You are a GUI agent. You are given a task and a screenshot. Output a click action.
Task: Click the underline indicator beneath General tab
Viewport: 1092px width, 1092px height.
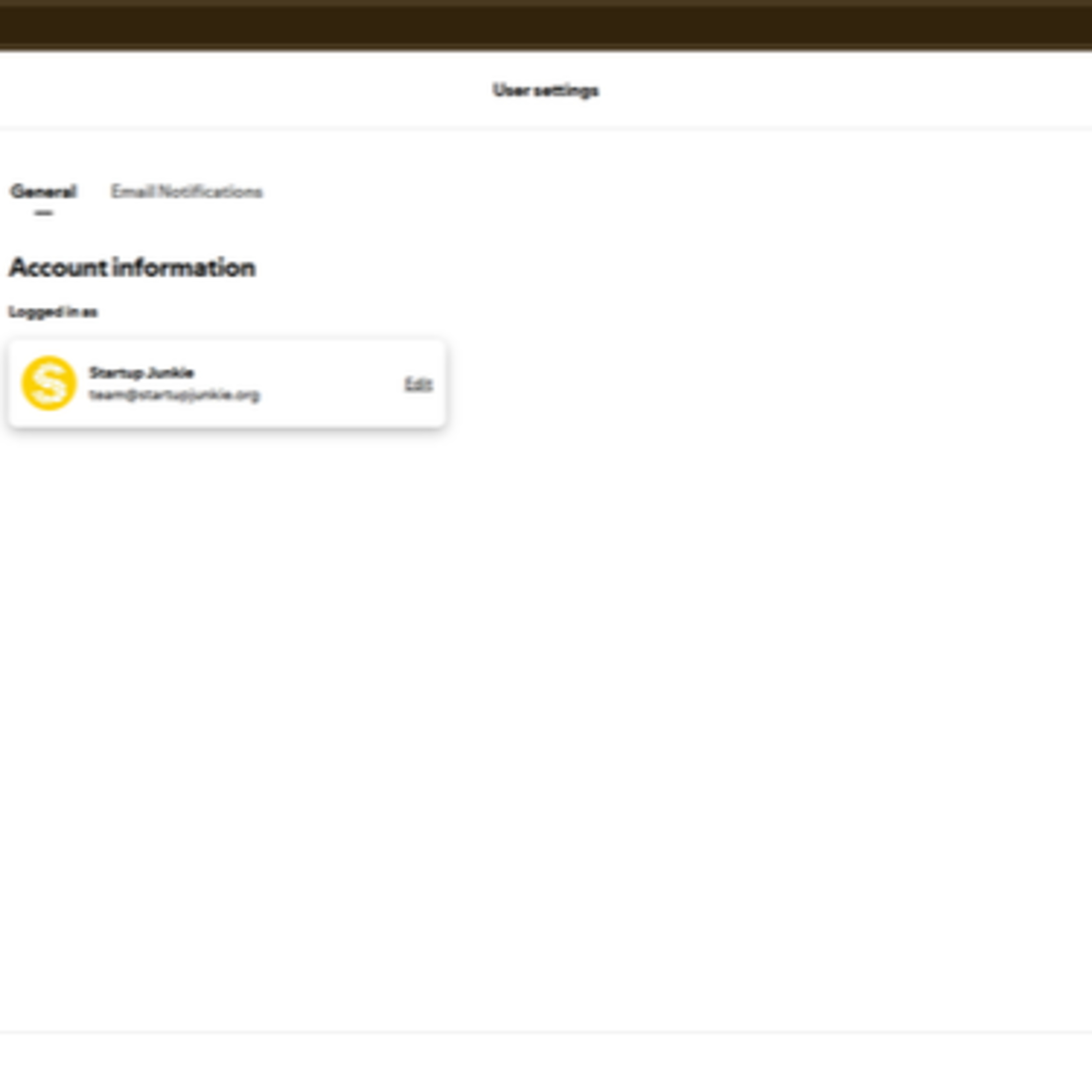44,213
